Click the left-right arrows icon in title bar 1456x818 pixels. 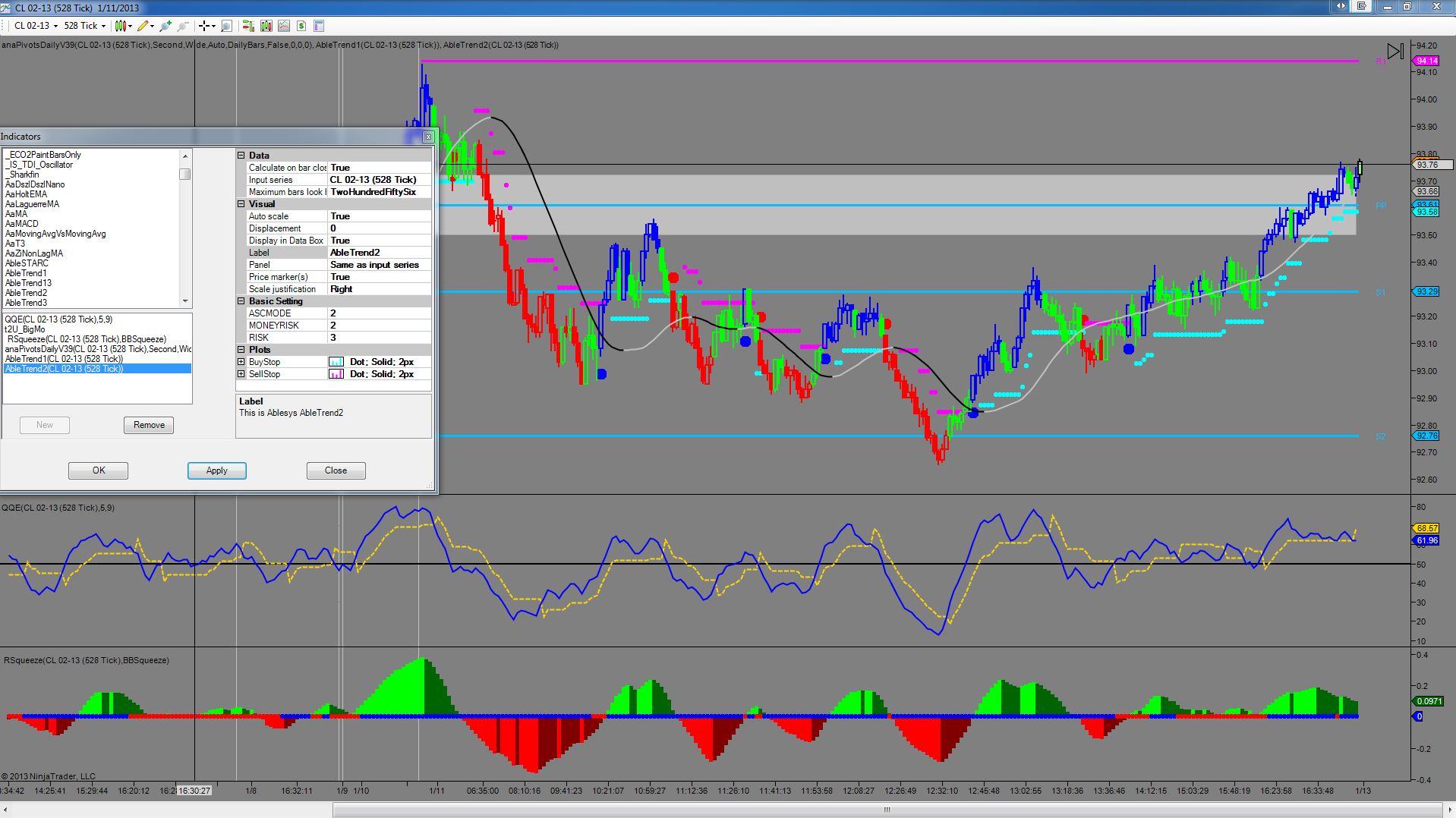(x=1341, y=6)
